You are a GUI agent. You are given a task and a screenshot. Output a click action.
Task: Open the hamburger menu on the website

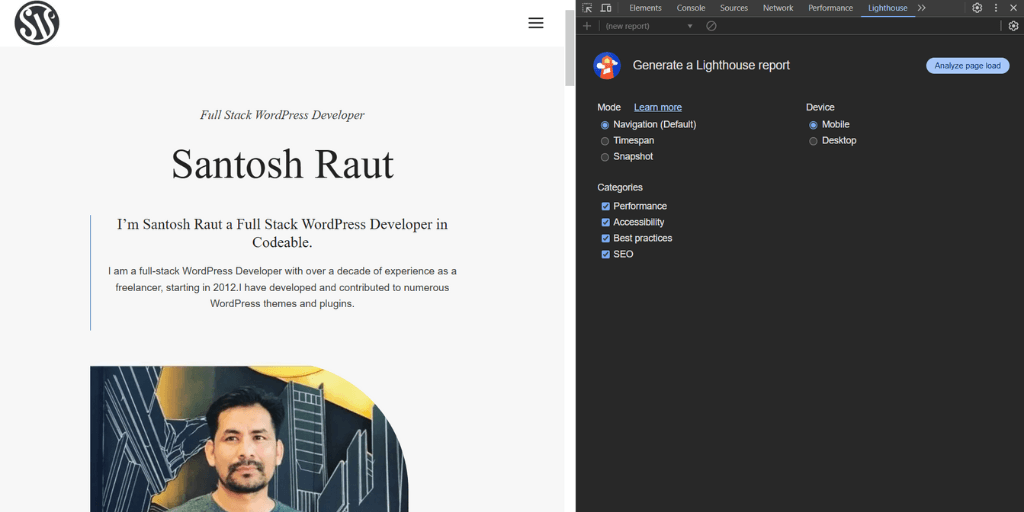536,23
